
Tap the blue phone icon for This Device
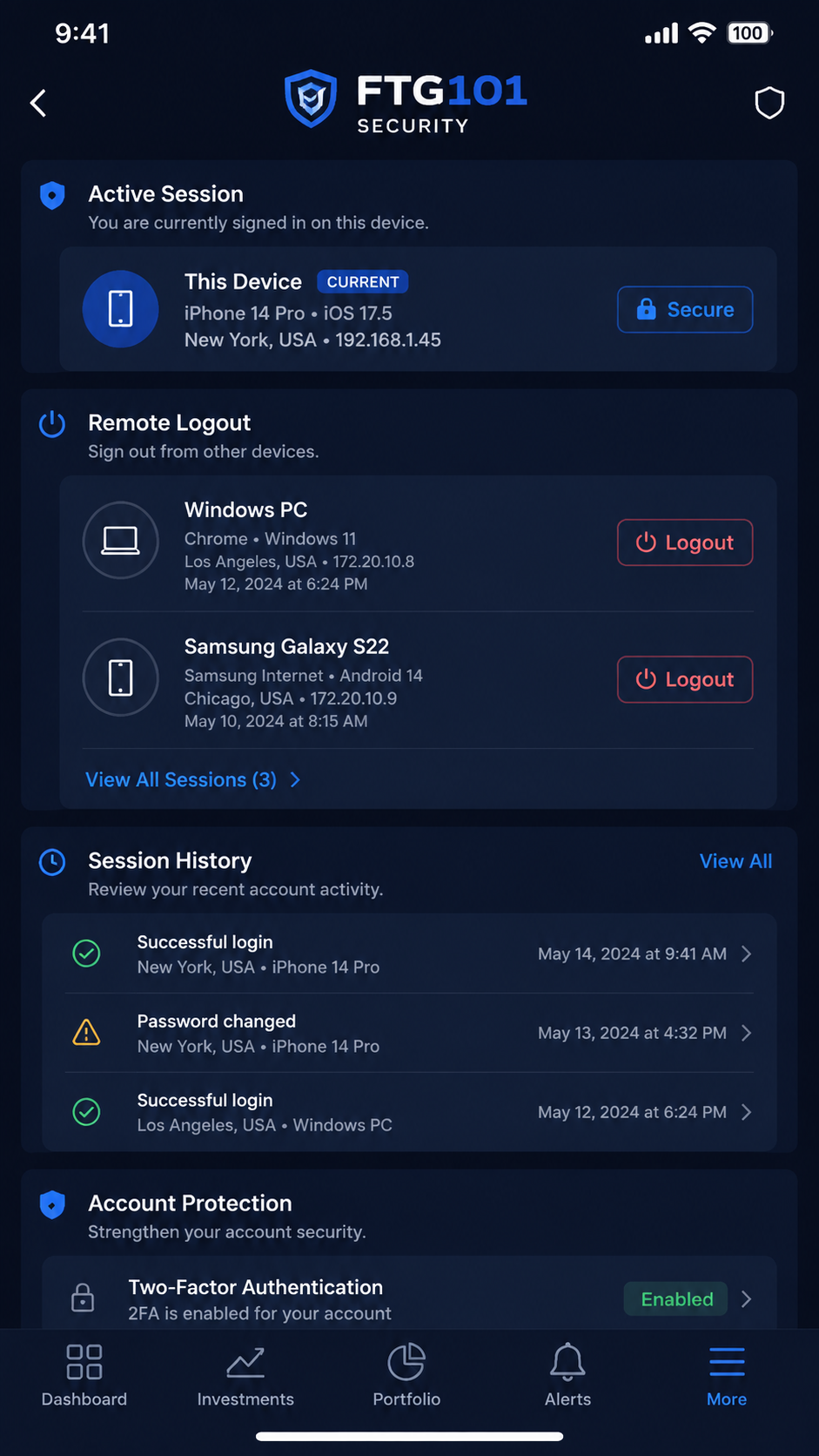click(x=120, y=309)
